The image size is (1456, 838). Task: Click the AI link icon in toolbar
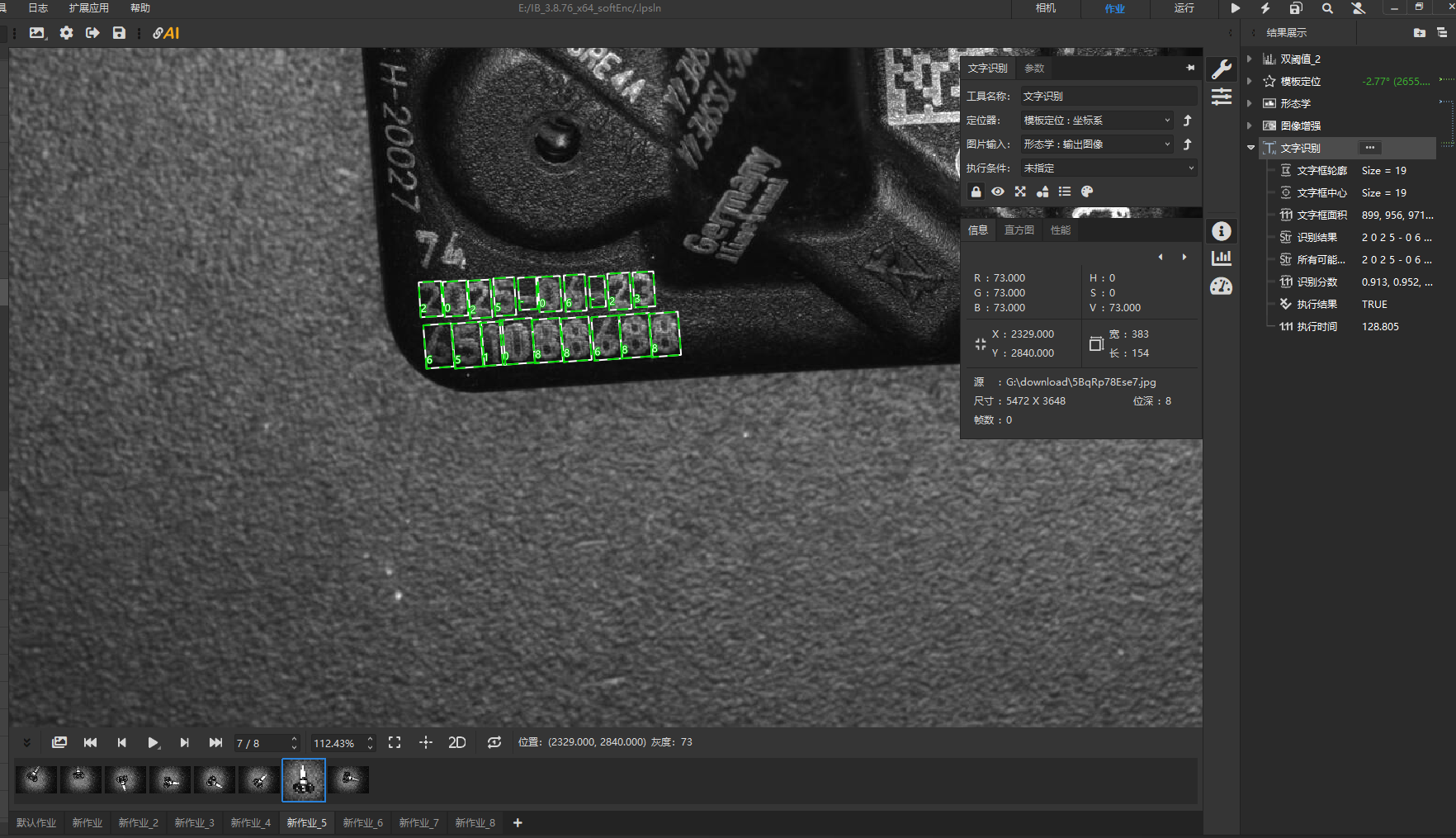(x=166, y=33)
